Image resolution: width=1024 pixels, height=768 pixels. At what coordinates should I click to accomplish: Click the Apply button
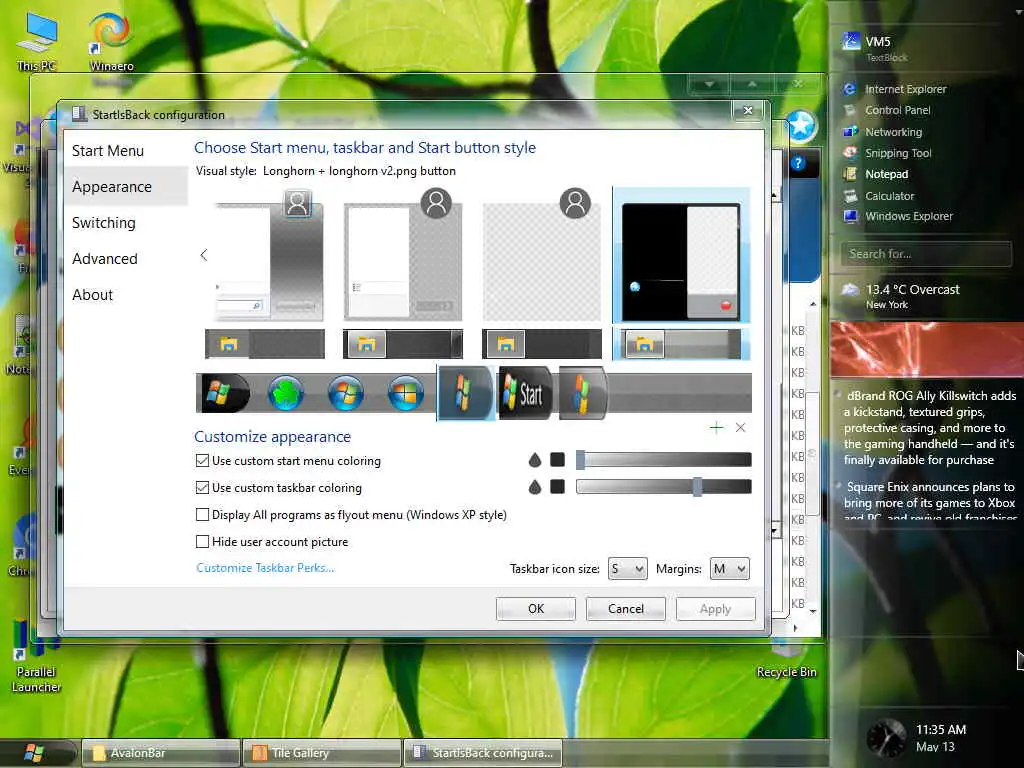pyautogui.click(x=715, y=609)
